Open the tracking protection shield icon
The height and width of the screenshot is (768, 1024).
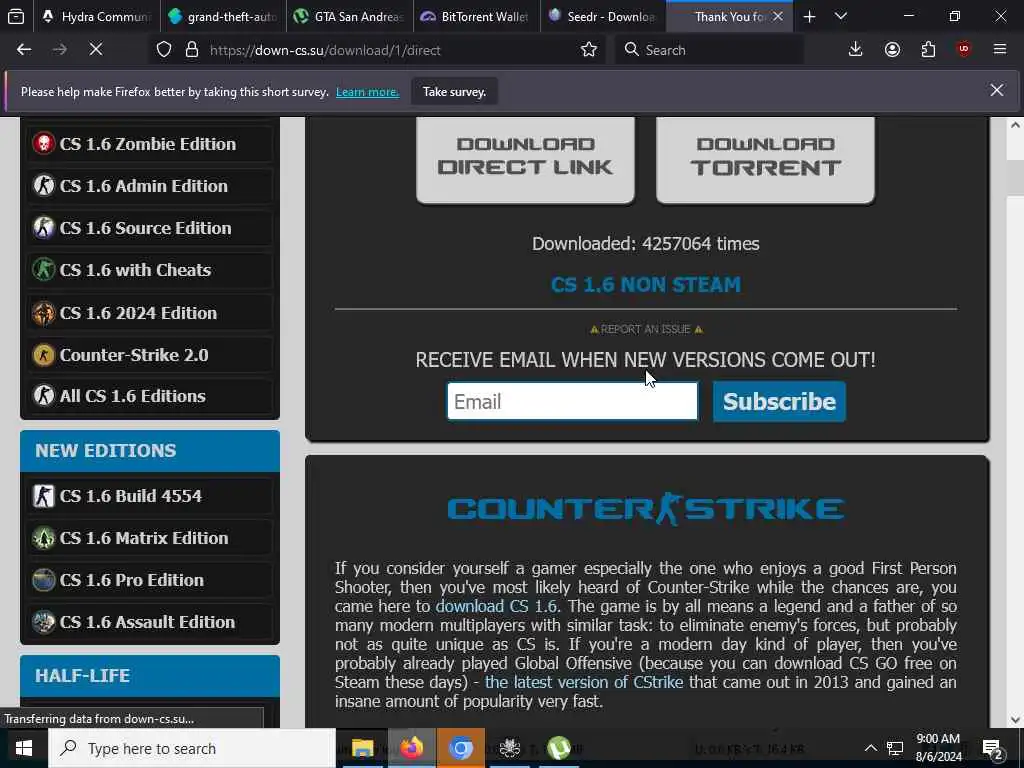164,50
